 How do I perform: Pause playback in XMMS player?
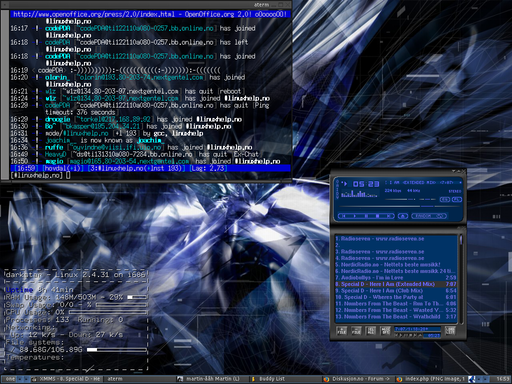(x=366, y=216)
